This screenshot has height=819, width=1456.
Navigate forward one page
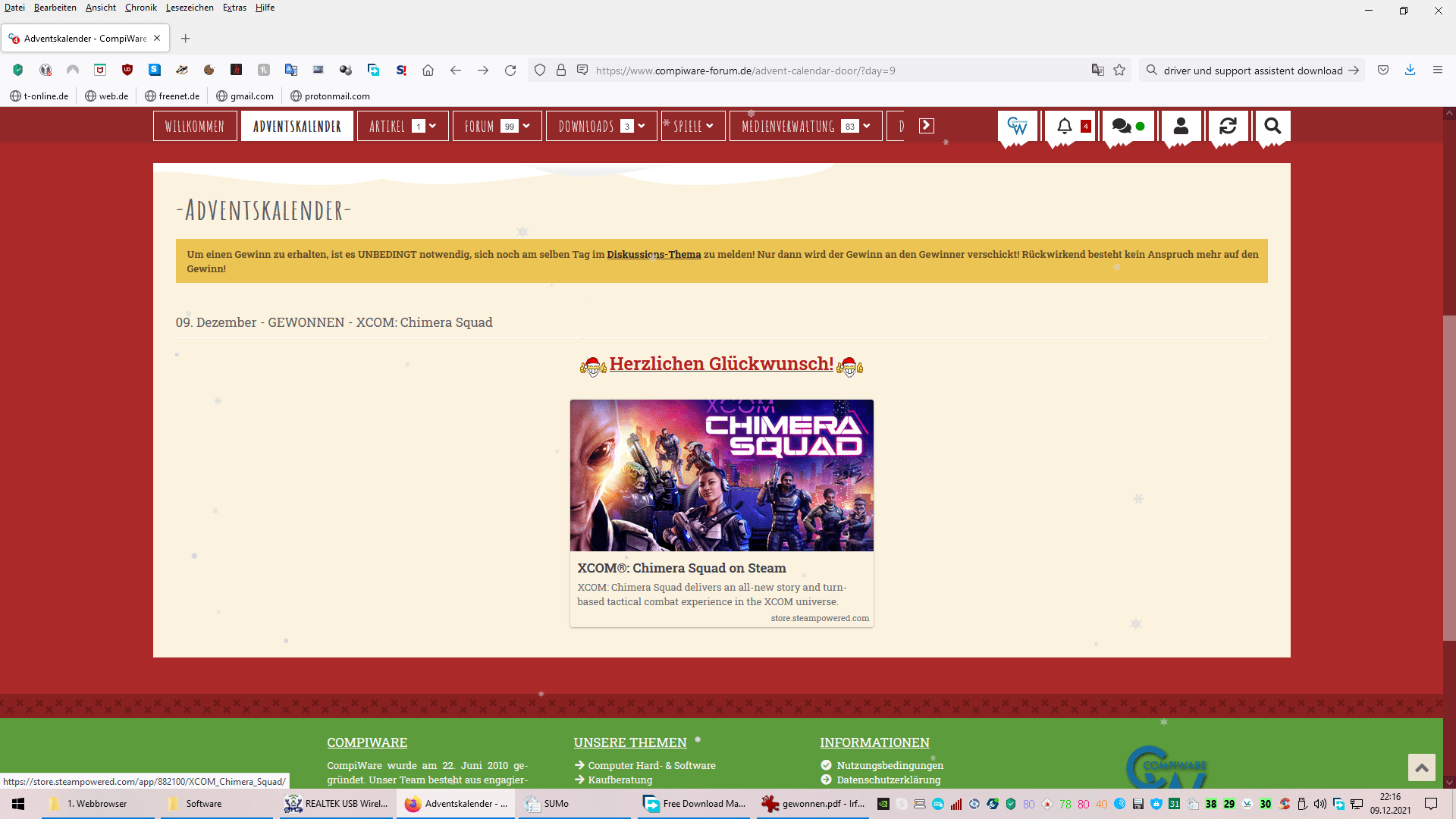(483, 70)
